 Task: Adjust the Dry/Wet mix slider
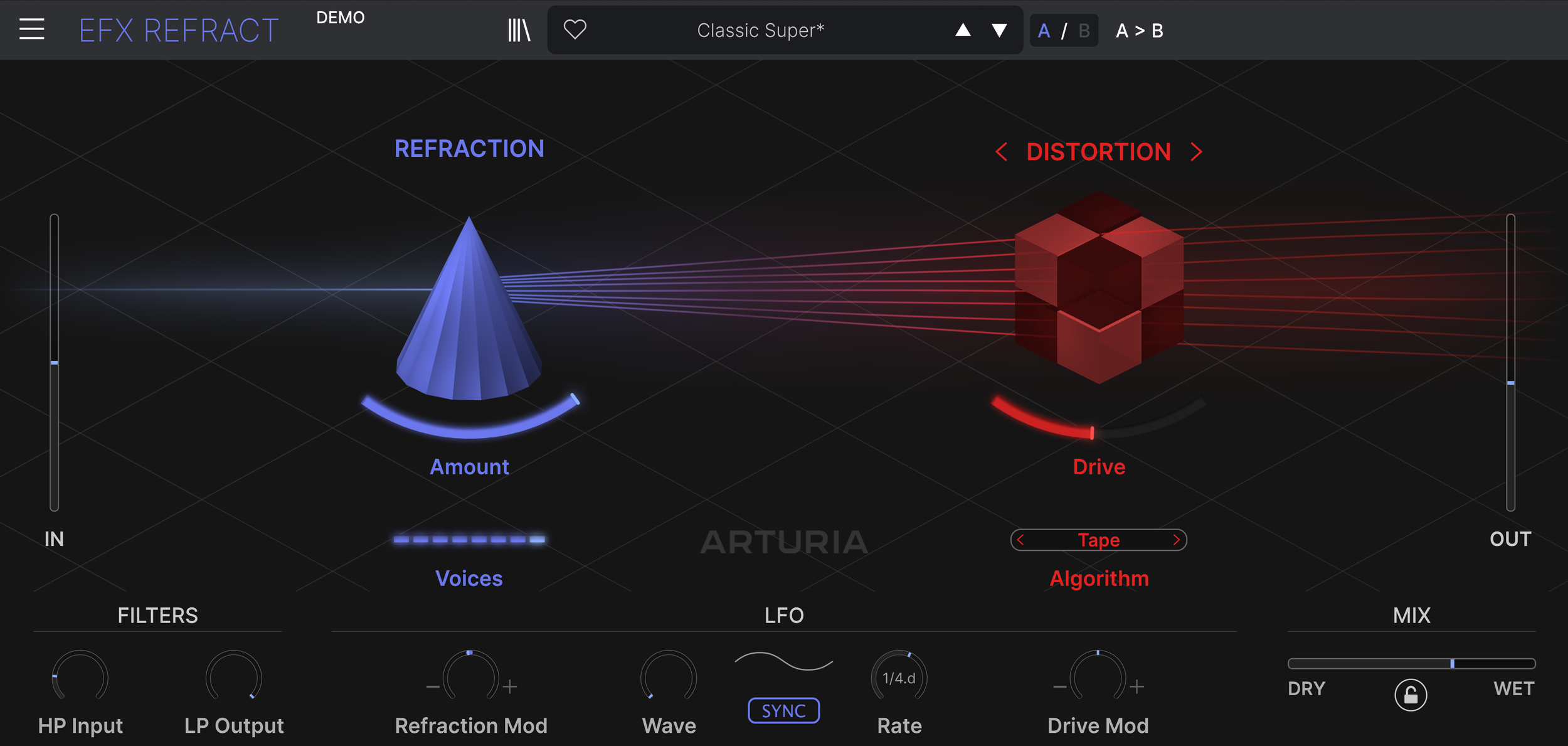(1411, 663)
